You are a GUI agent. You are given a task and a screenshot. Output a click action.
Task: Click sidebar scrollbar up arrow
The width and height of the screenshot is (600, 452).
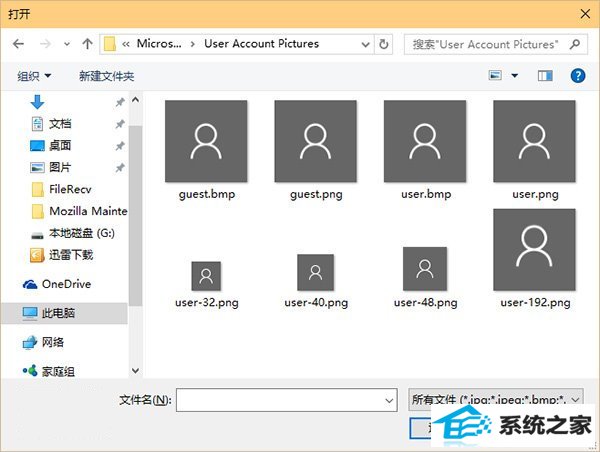(135, 100)
